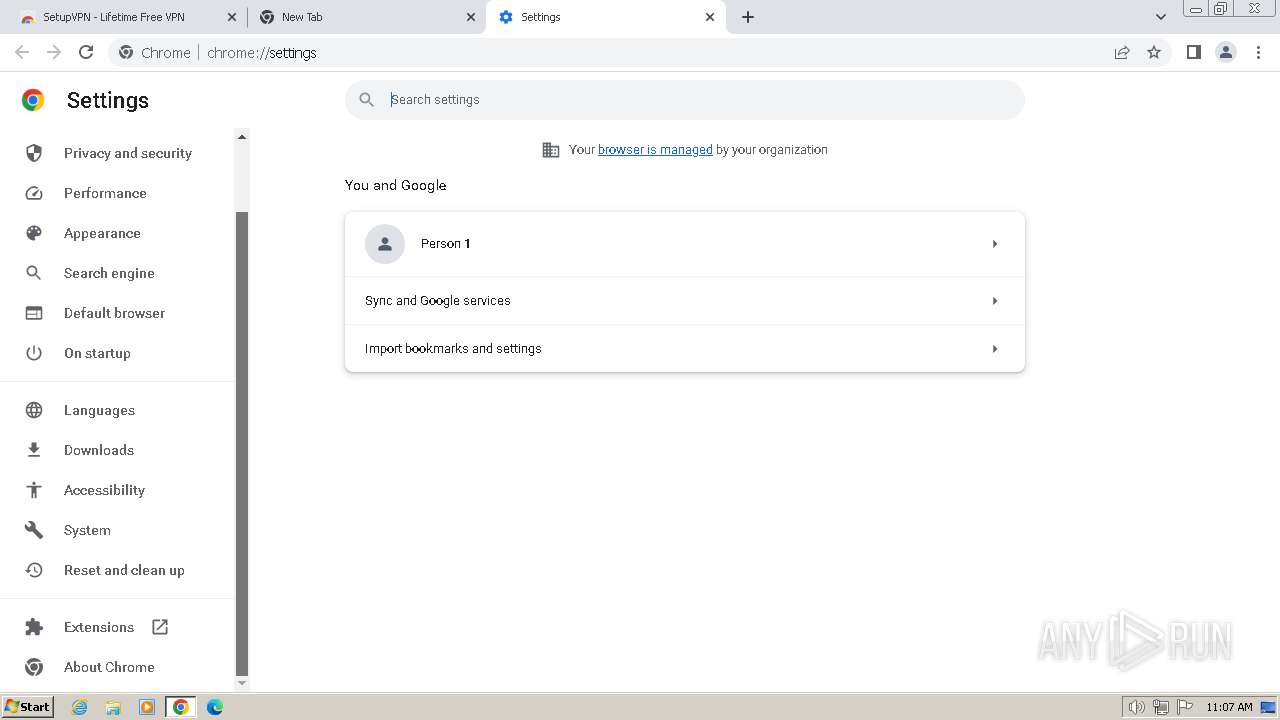
Task: Click the About Chrome logo icon
Action: pos(34,667)
